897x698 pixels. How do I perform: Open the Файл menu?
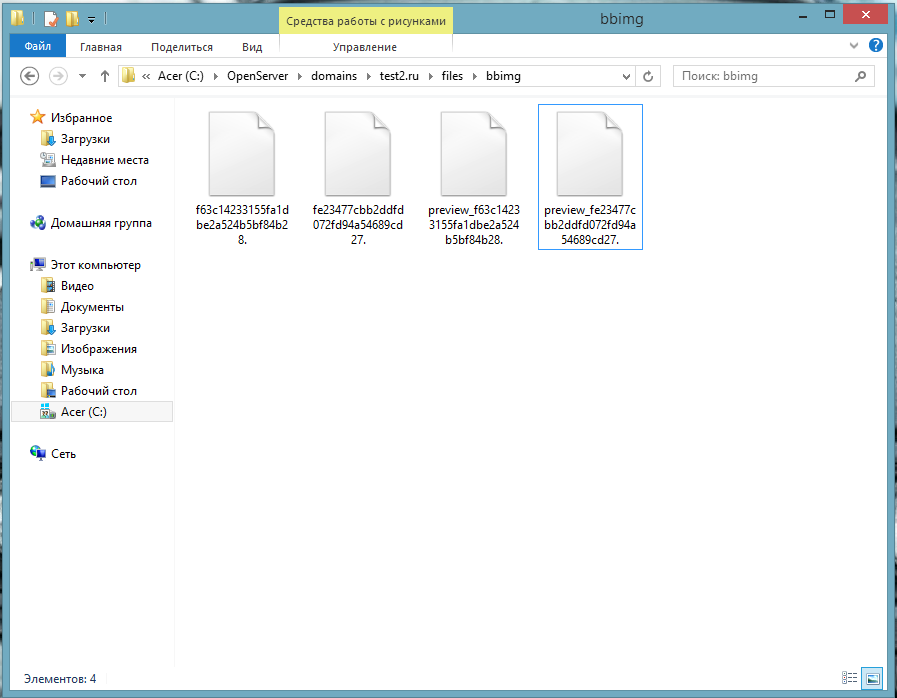point(38,46)
